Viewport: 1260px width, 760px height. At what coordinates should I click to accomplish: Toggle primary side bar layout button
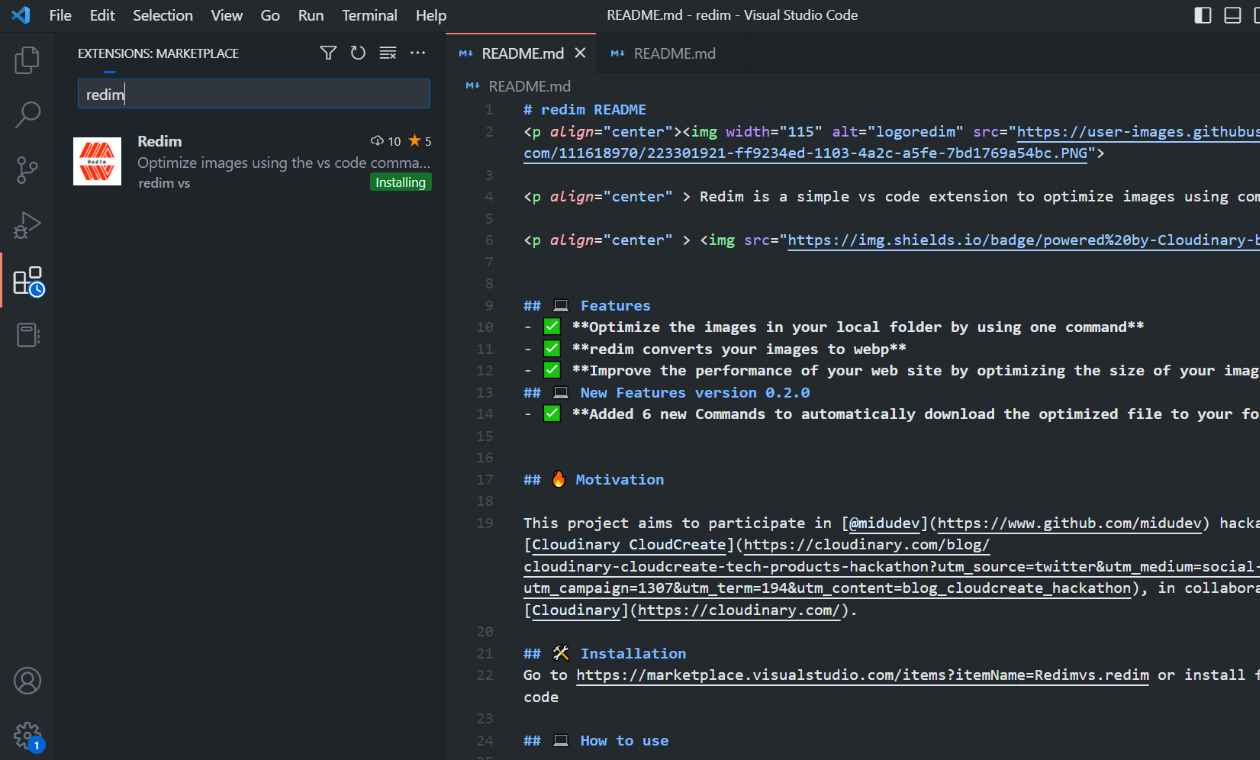coord(1203,15)
